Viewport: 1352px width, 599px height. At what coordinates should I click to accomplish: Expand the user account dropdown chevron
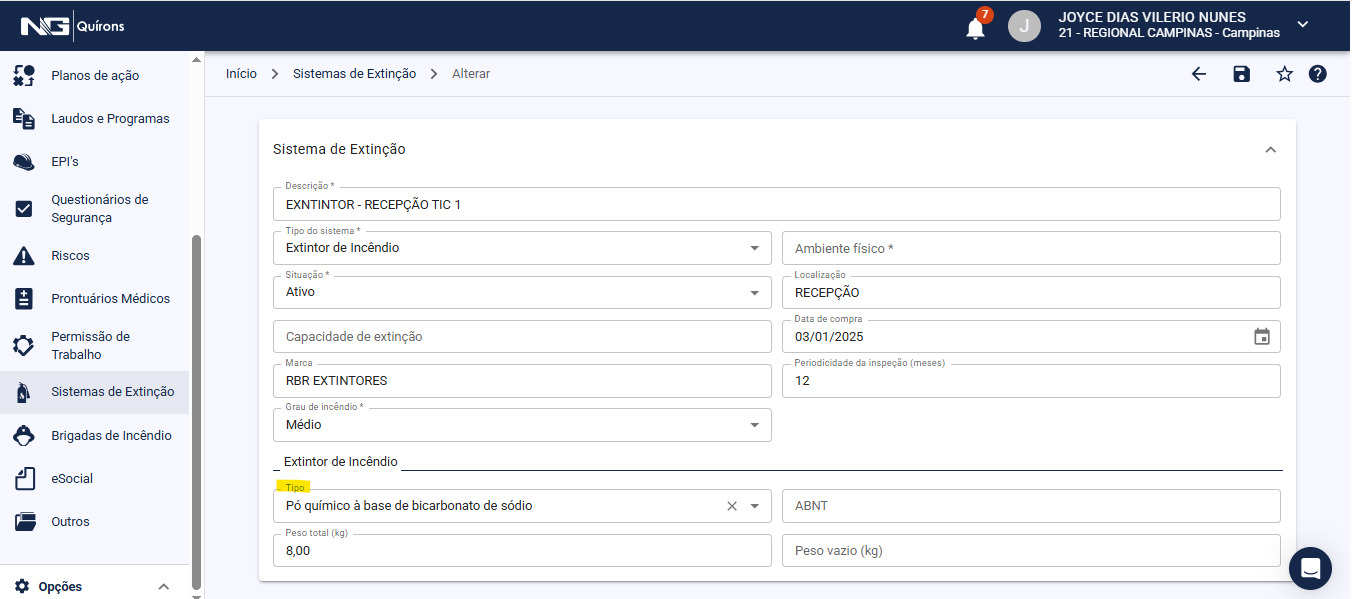1302,25
